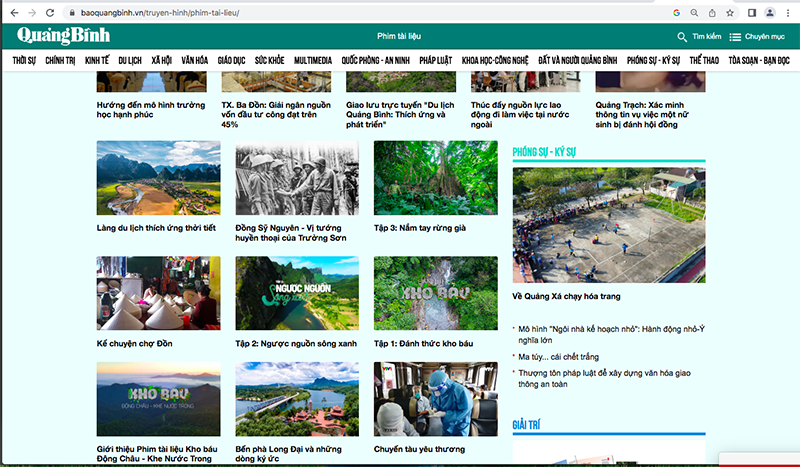Open 'Hướng đến mô hình trường học hạnh phúc'
This screenshot has width=800, height=467.
151,110
